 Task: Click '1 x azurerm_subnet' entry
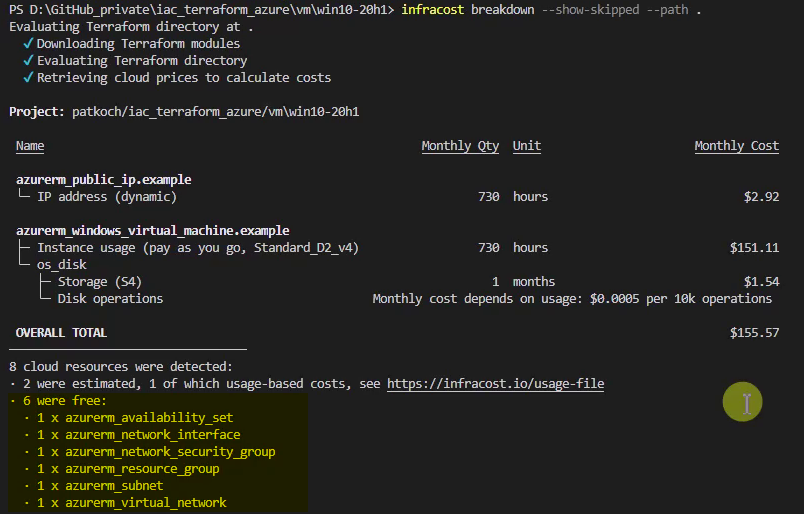click(x=100, y=486)
